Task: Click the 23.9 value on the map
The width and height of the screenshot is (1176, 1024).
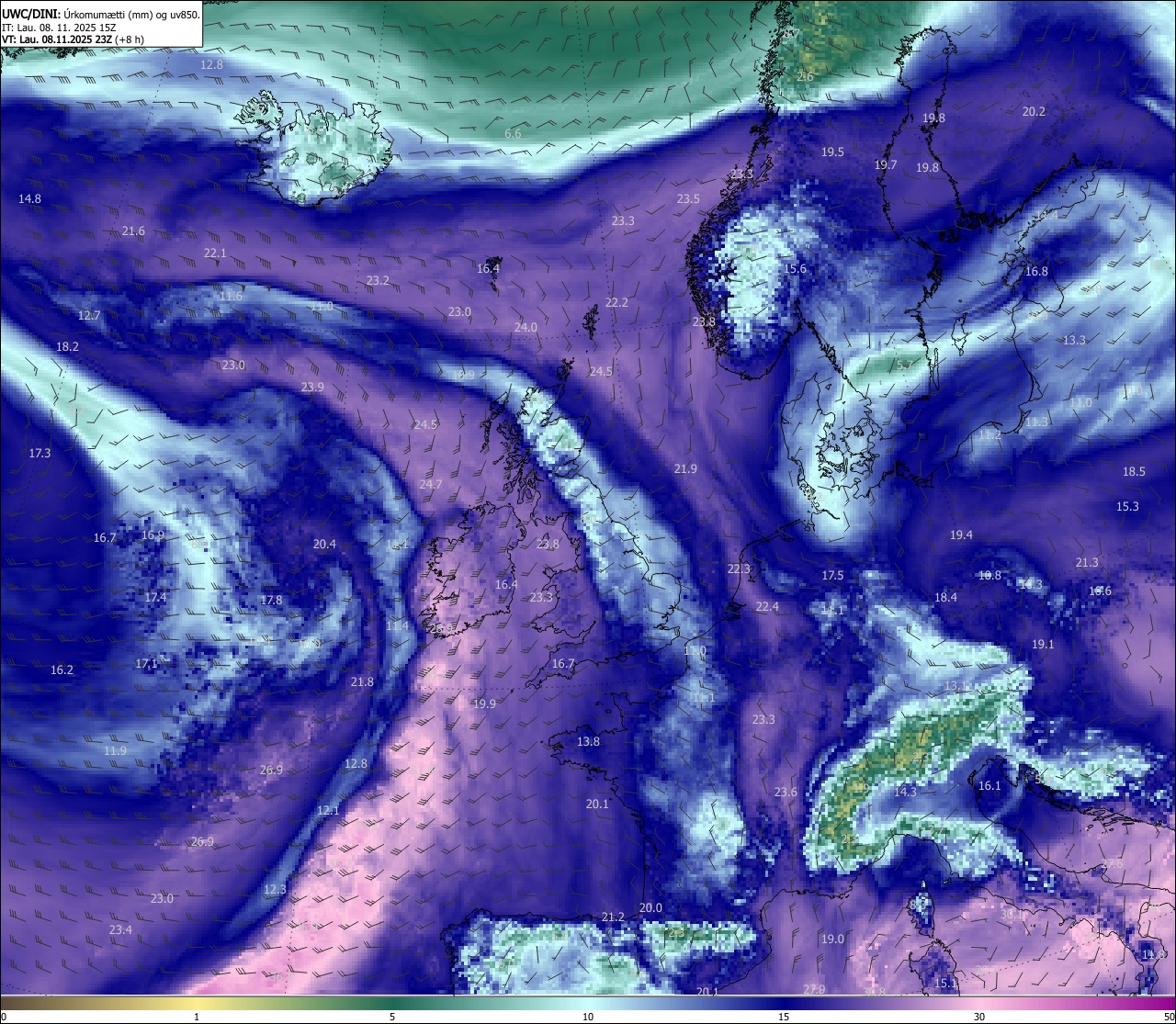Action: coord(312,387)
